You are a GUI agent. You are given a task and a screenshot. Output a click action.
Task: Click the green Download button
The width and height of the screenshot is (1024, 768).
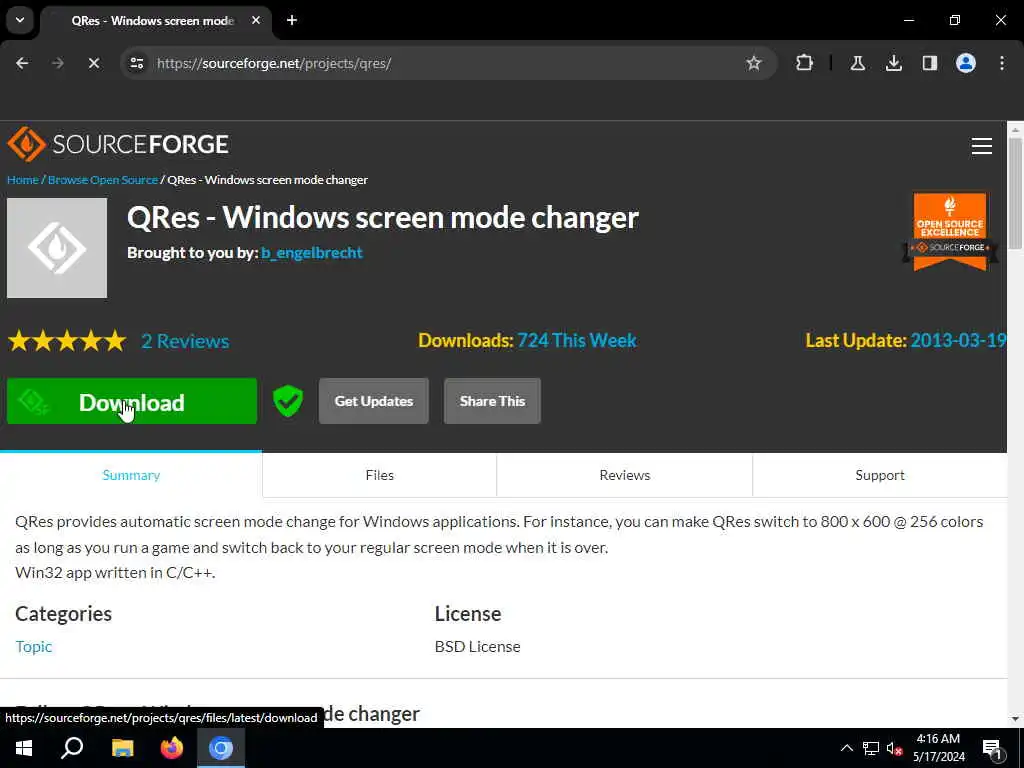tap(132, 401)
